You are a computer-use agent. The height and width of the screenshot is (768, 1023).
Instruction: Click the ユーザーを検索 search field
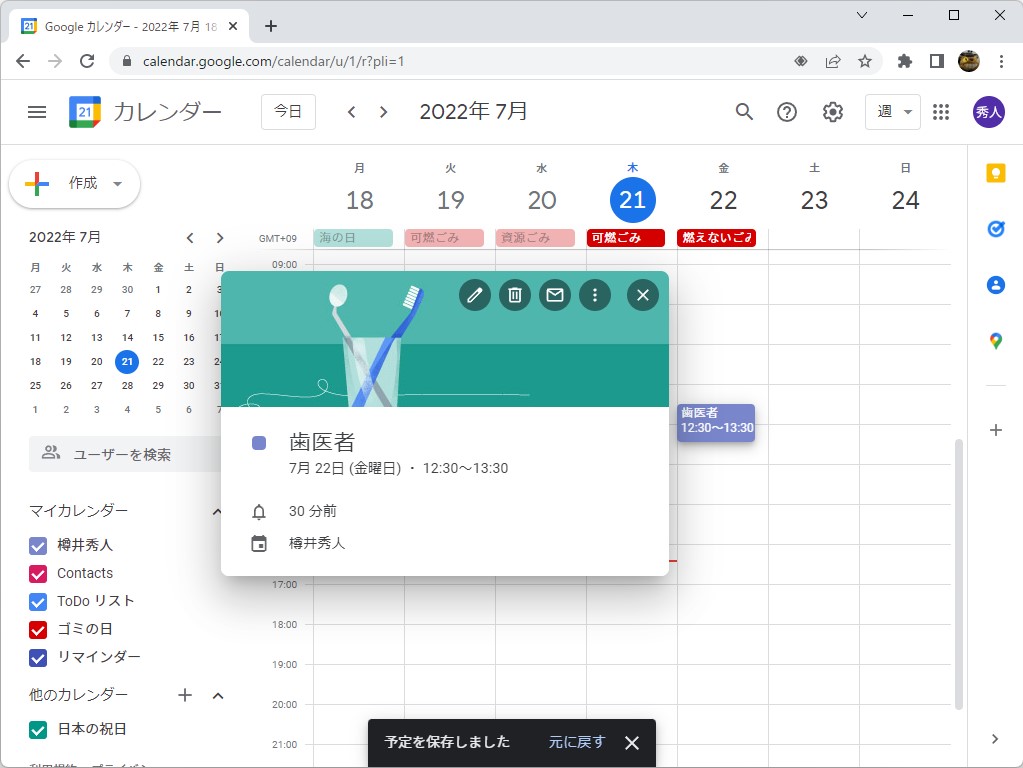tap(120, 455)
